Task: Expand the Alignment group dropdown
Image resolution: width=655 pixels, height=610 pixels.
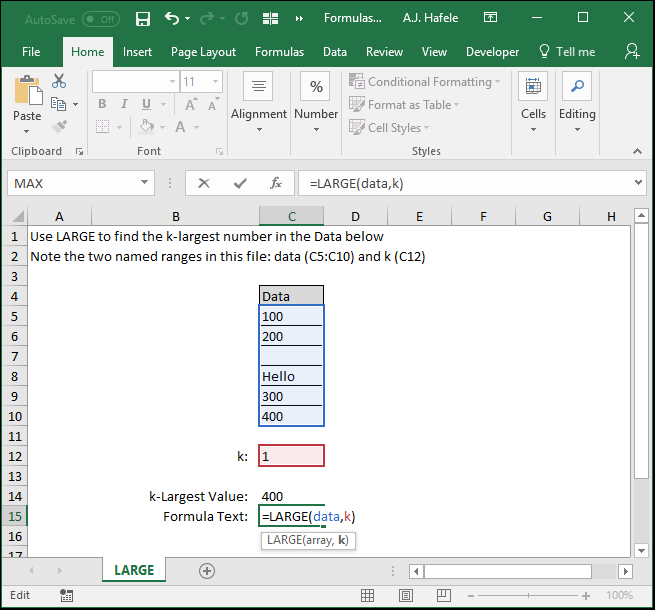Action: pyautogui.click(x=259, y=130)
